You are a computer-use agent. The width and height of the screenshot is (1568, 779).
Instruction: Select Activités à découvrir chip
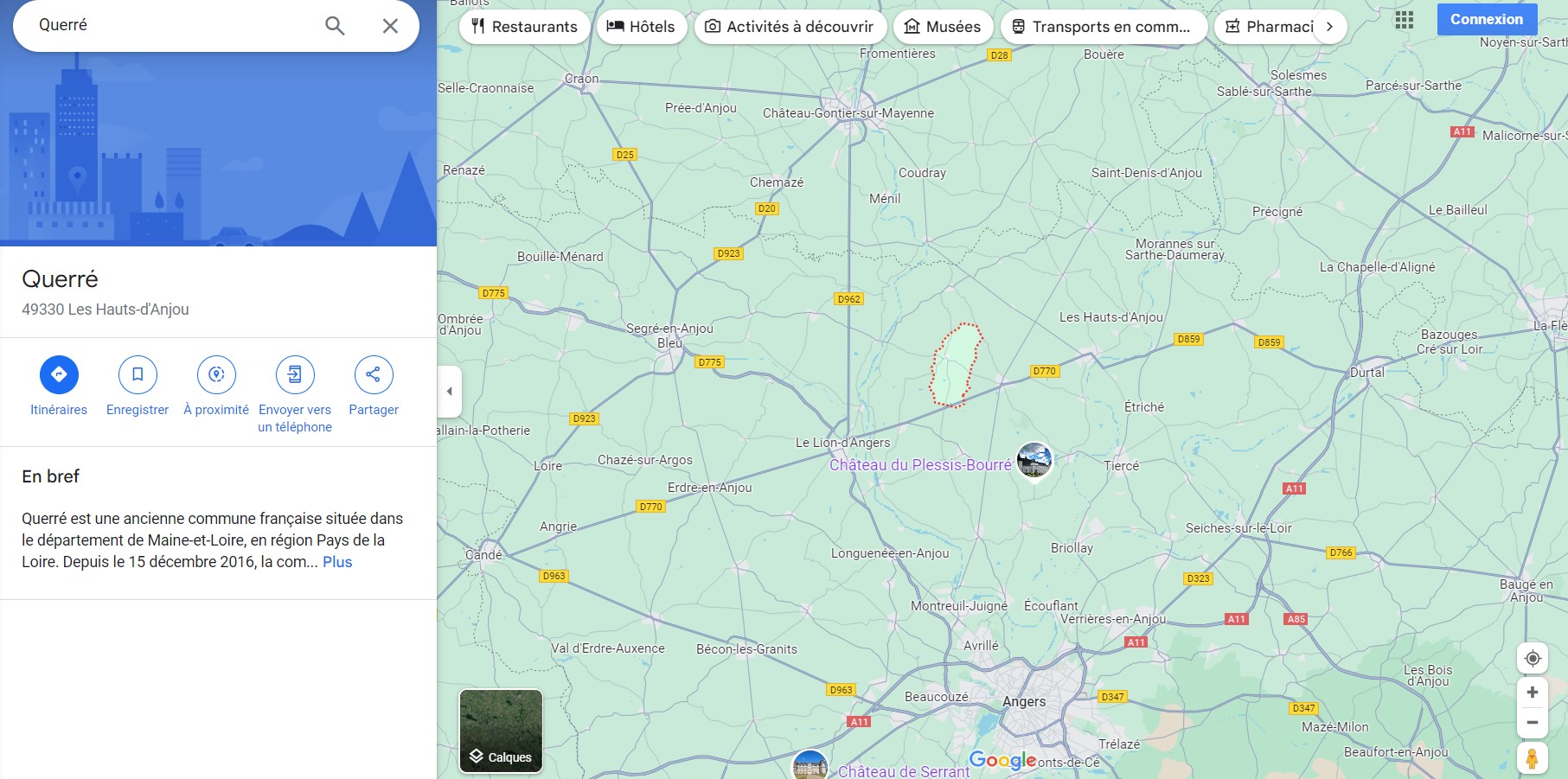[x=790, y=27]
